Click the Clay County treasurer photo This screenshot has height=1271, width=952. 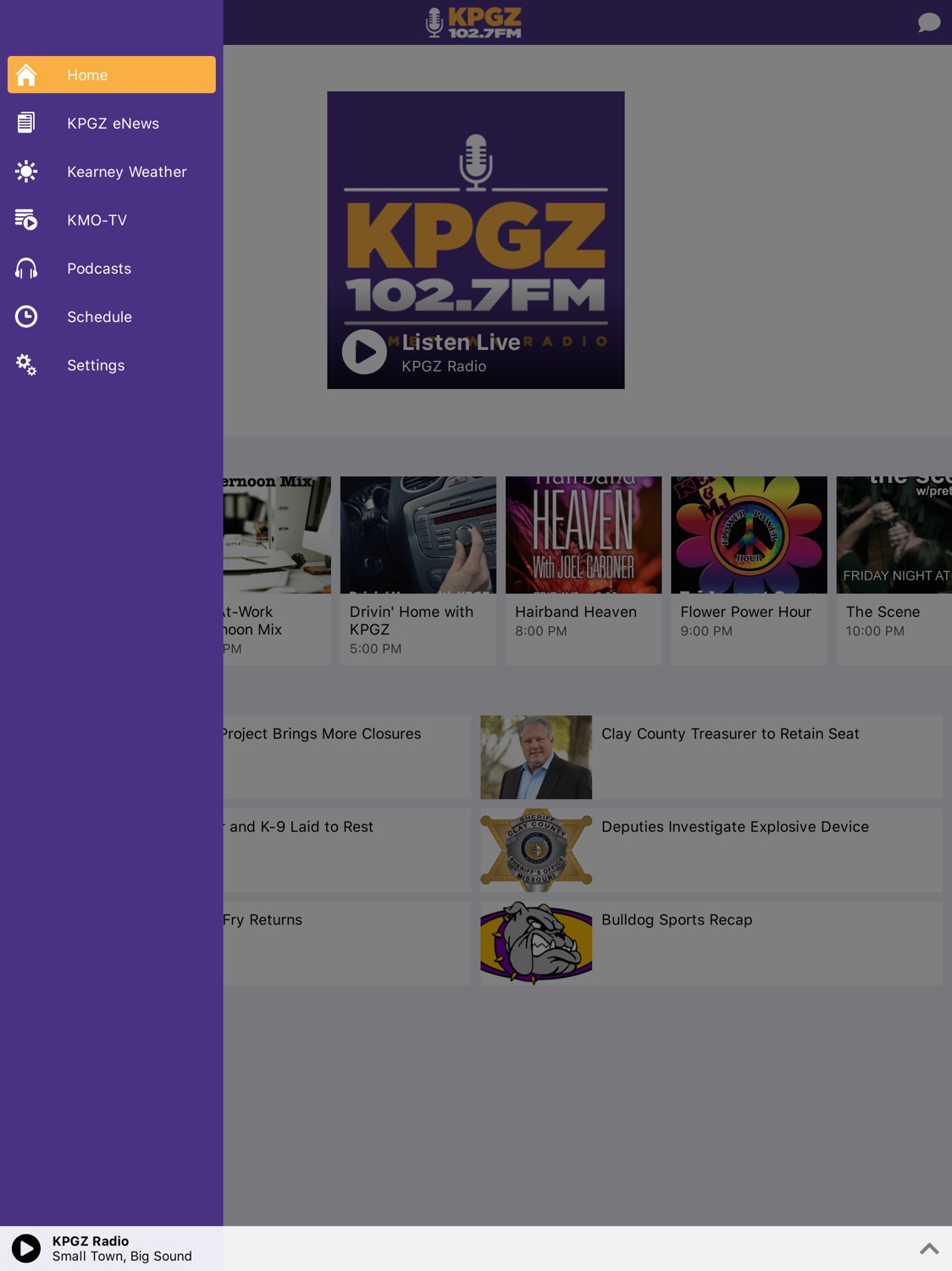pos(536,757)
